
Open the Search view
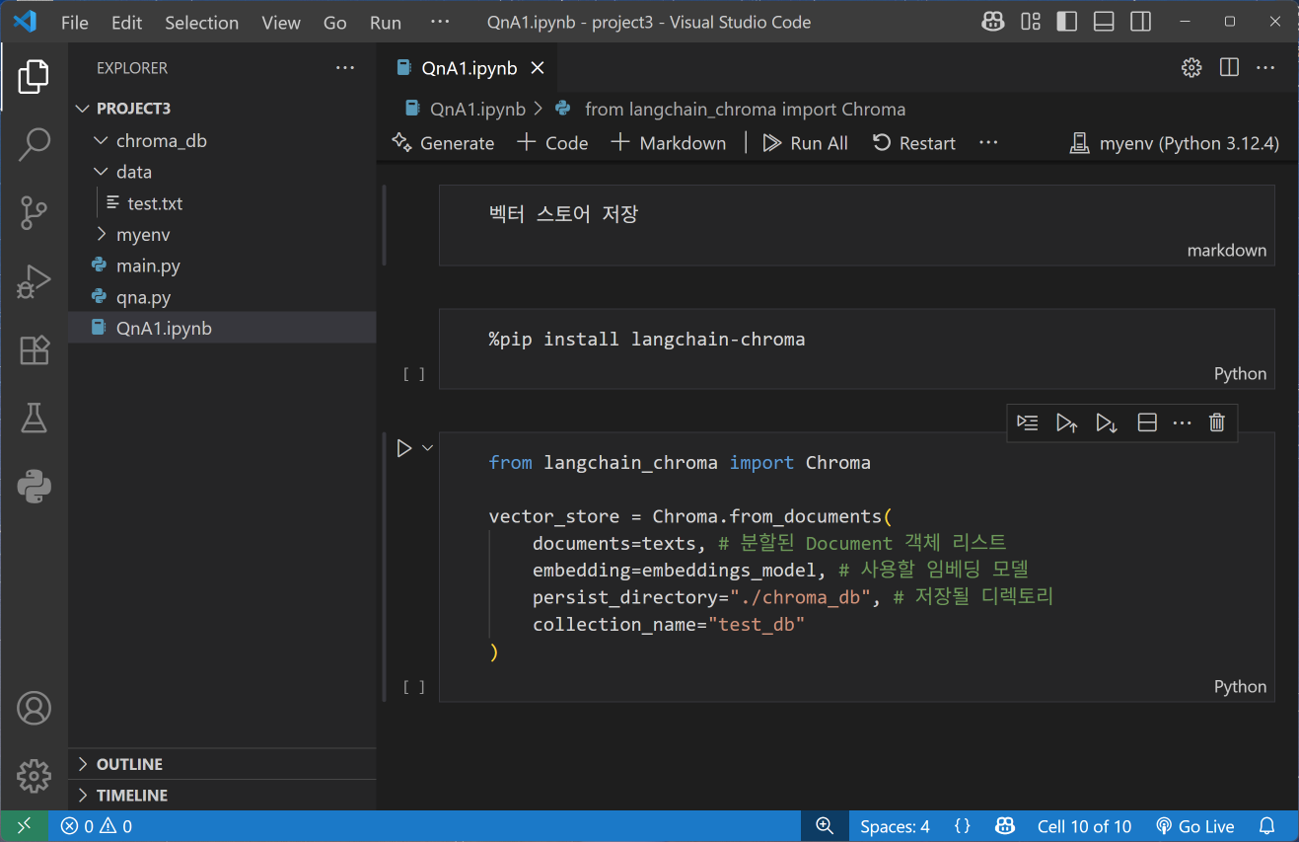tap(33, 144)
